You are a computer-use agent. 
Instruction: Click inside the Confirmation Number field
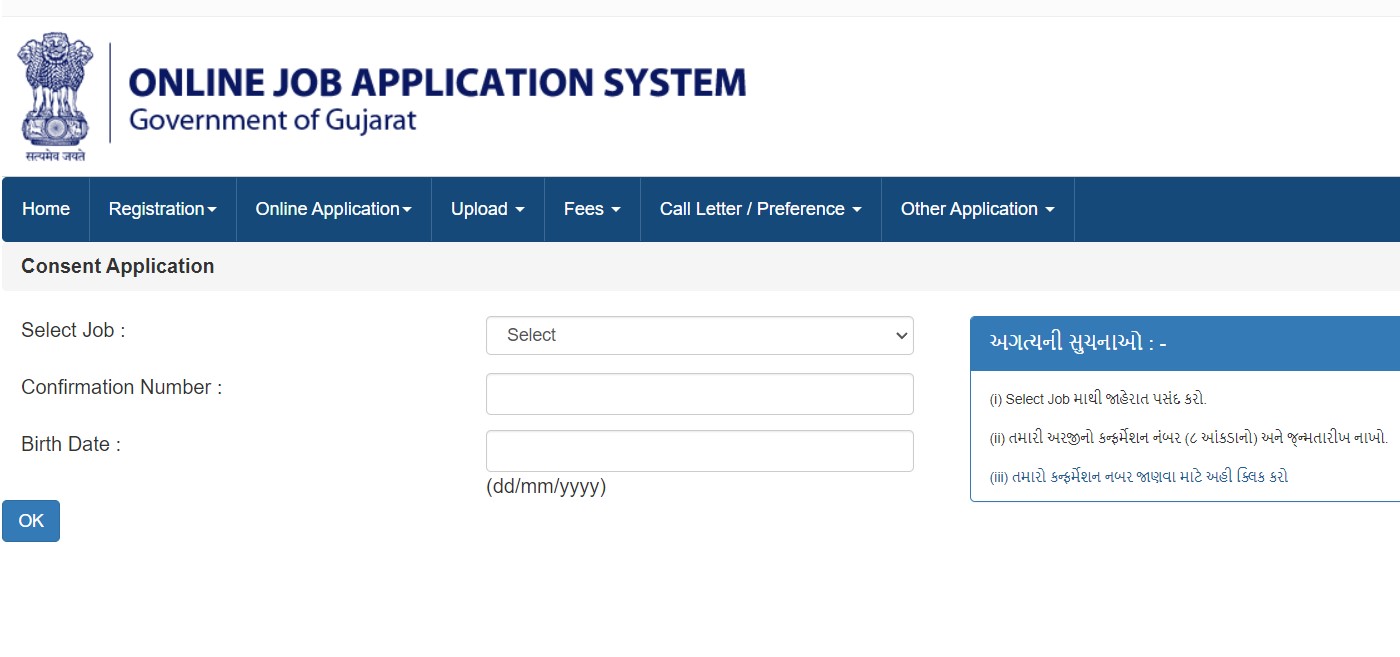pos(699,393)
